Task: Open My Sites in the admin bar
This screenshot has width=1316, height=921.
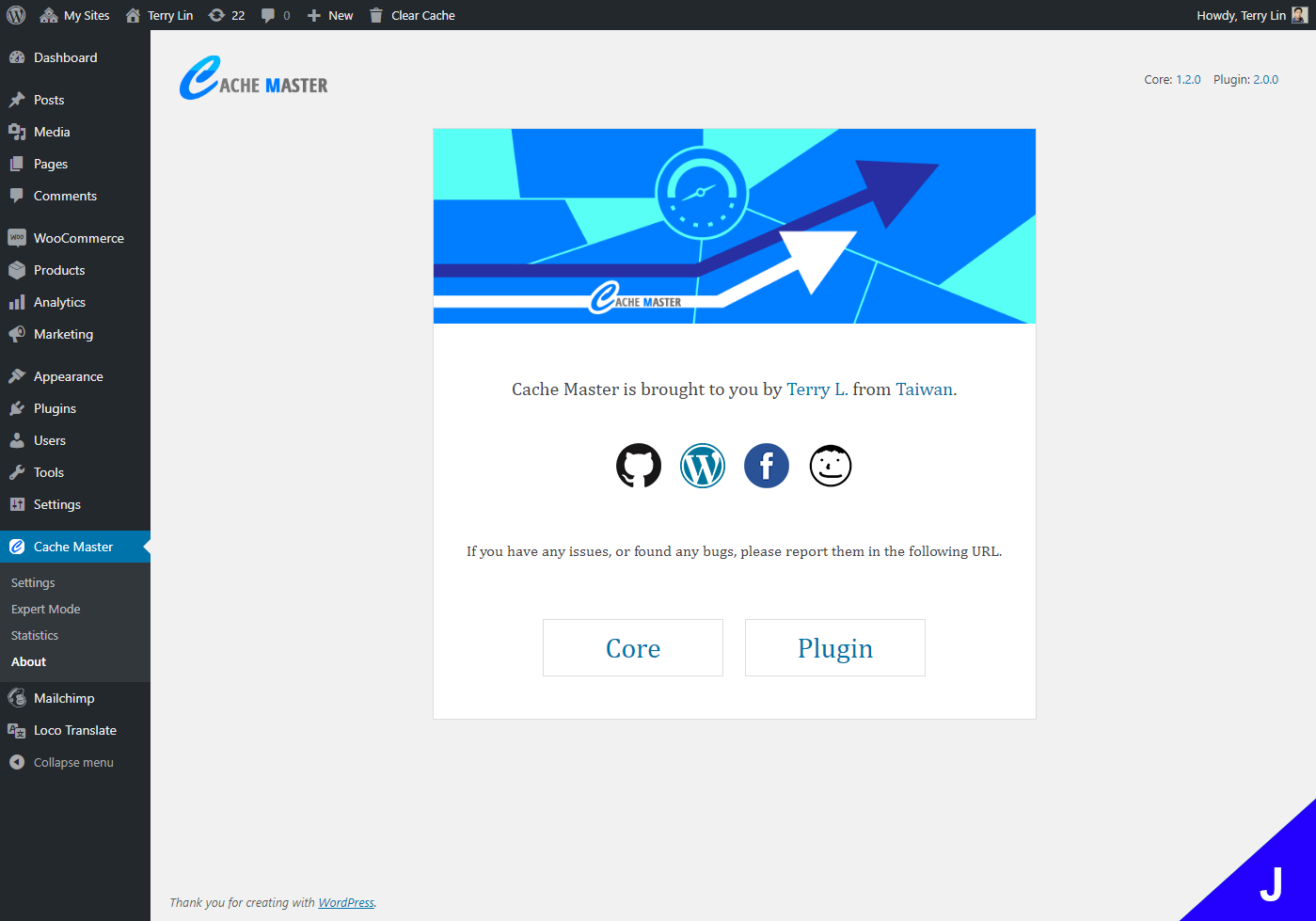Action: (87, 15)
